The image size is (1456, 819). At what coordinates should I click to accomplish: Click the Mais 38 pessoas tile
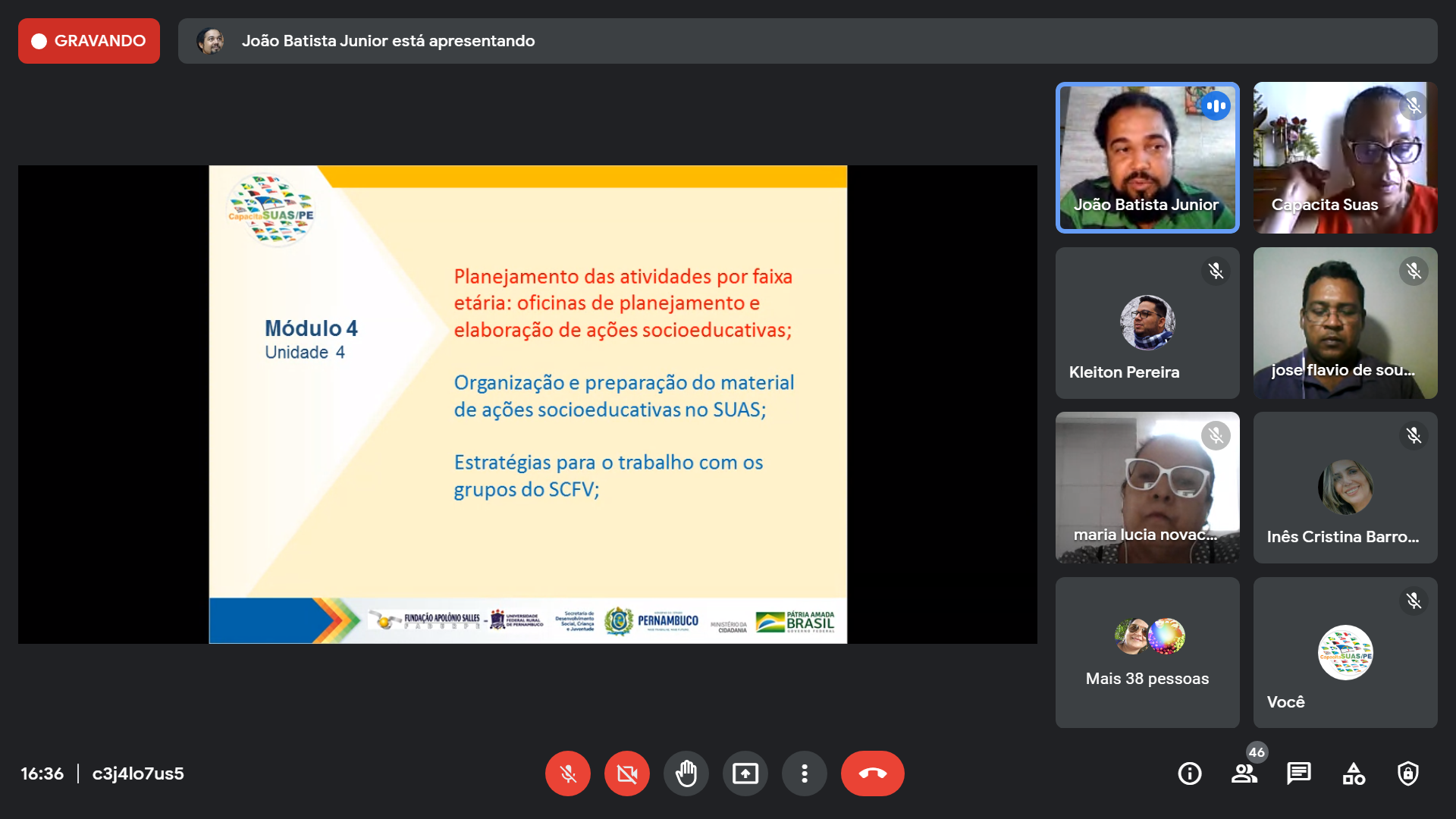coord(1147,653)
